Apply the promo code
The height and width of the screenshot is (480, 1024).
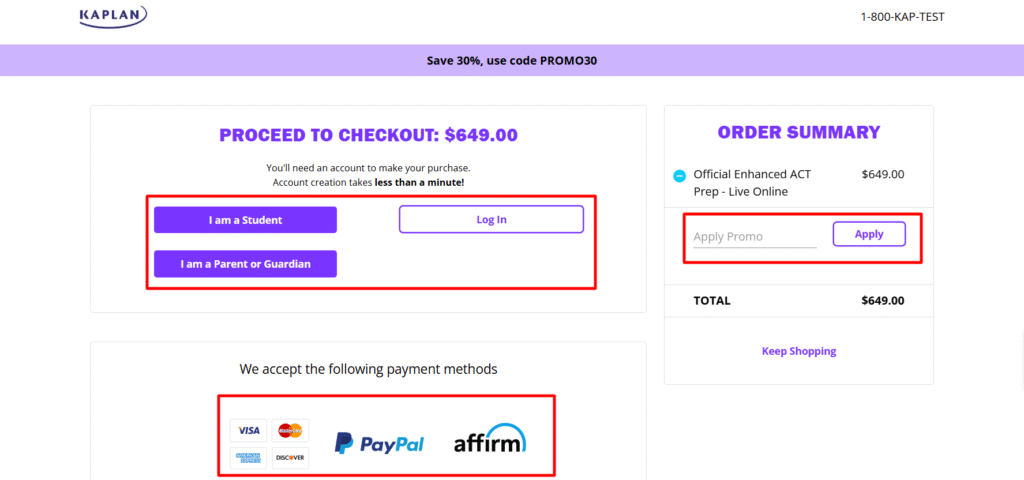(x=869, y=234)
